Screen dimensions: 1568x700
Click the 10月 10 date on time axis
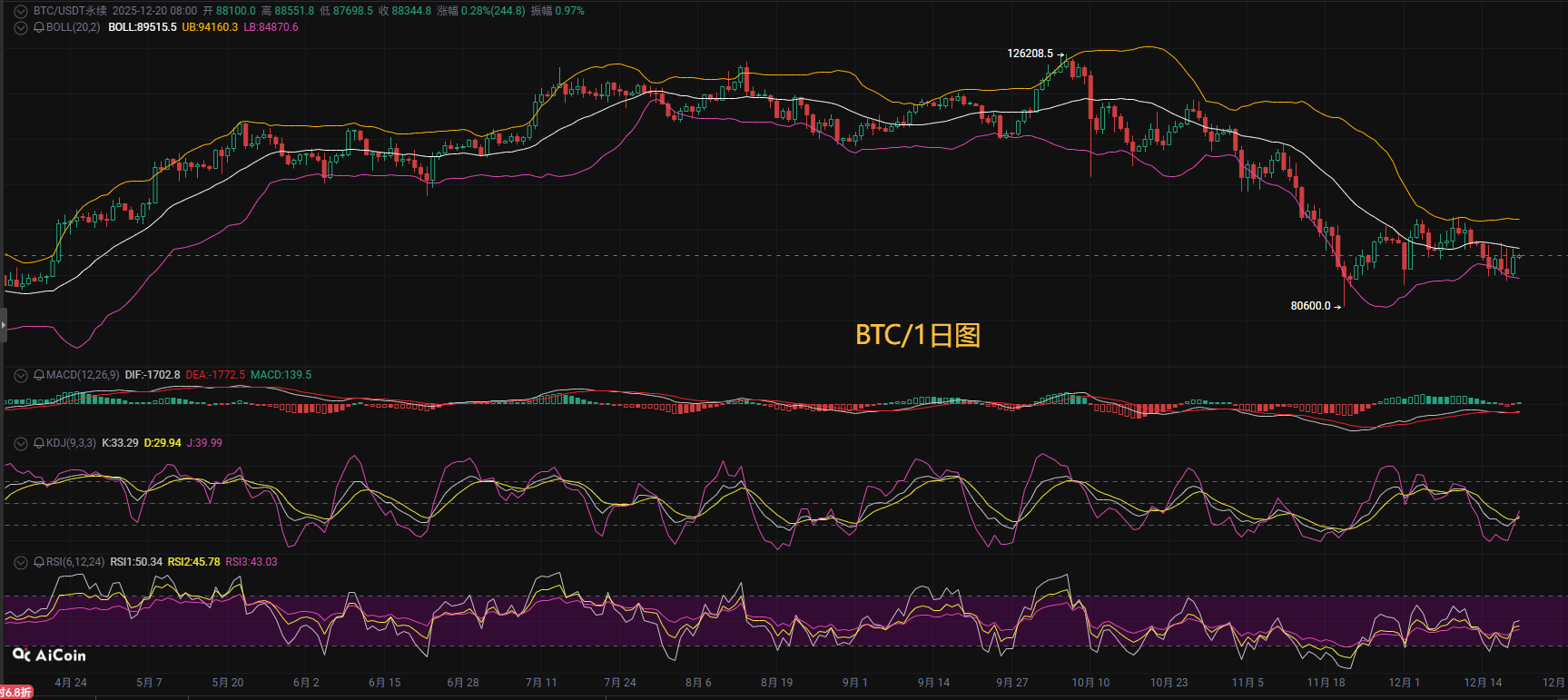[1090, 683]
